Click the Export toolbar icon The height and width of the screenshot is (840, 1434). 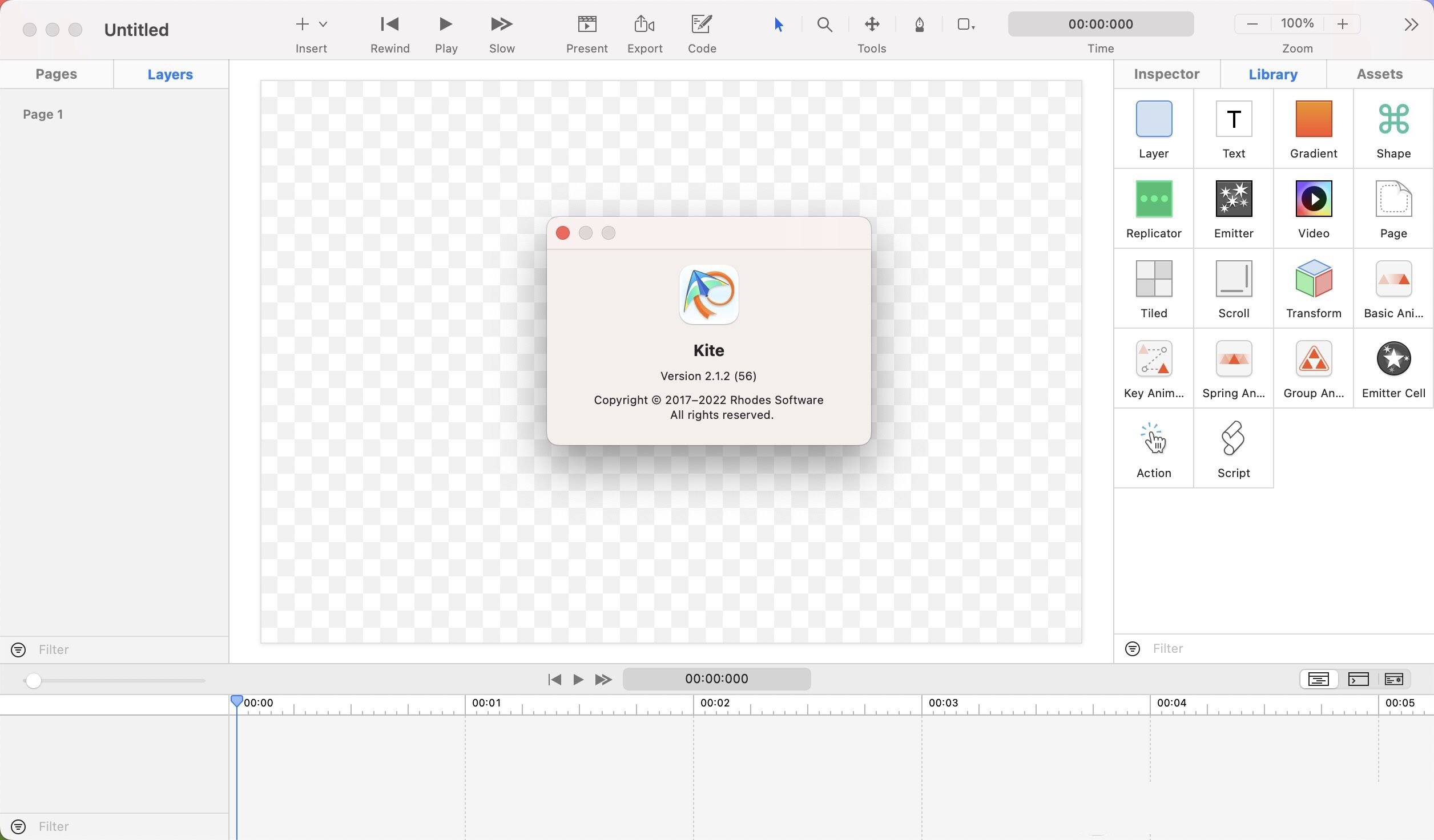(x=645, y=24)
